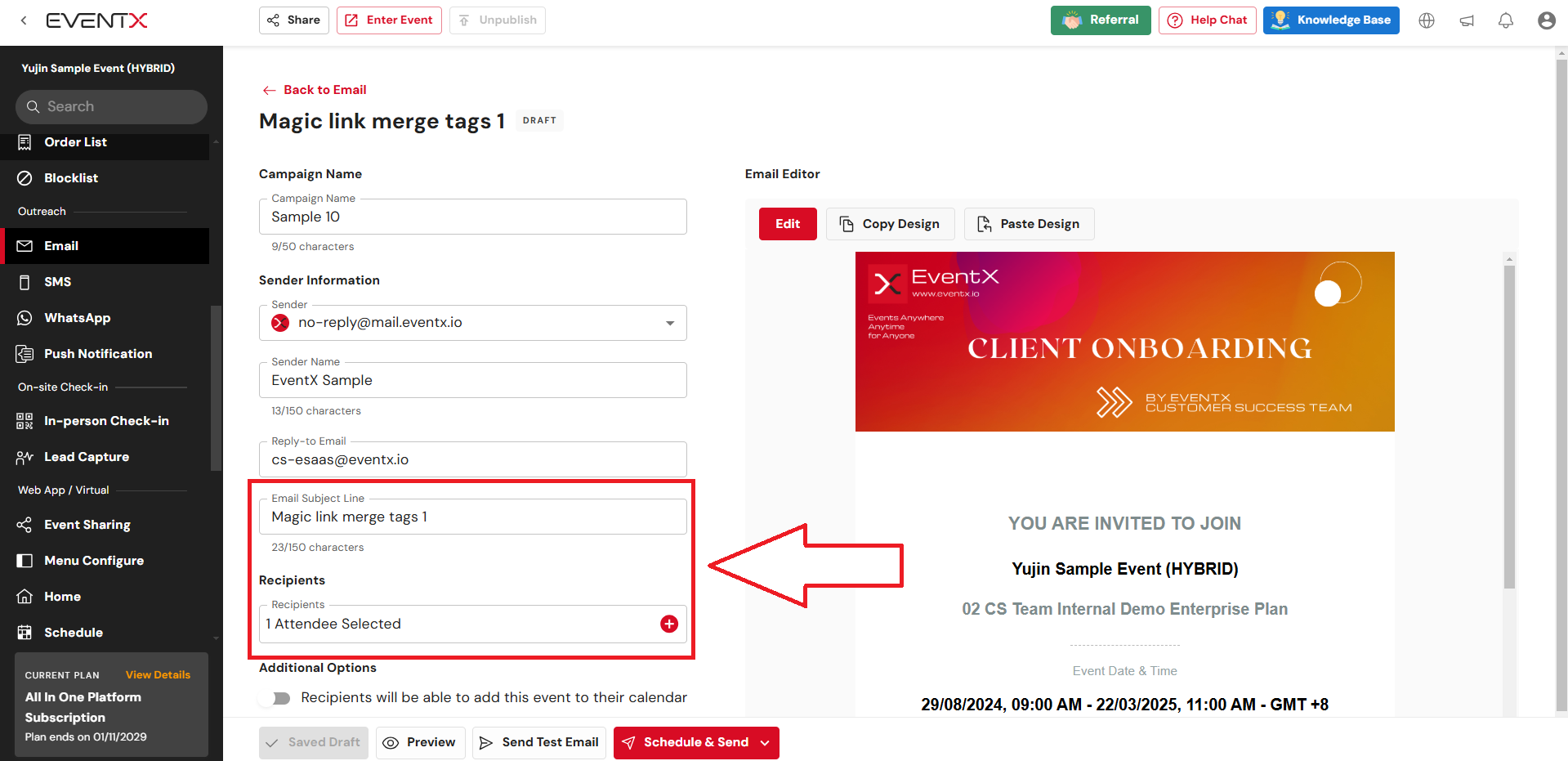Click the email preview scrollbar
Viewport: 1568px width, 761px height.
pos(1509,426)
